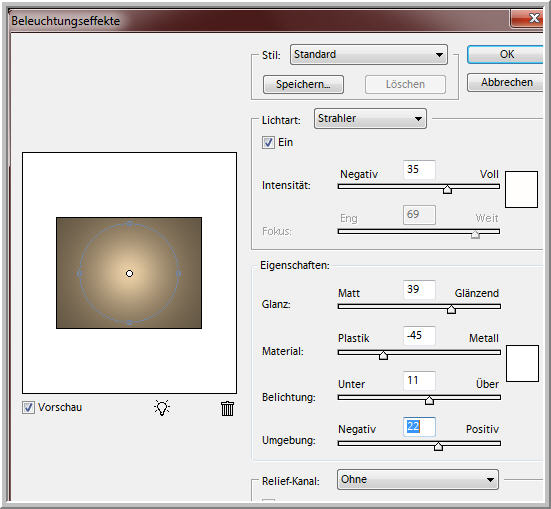551x509 pixels.
Task: Click the Speichern... button
Action: tap(303, 84)
